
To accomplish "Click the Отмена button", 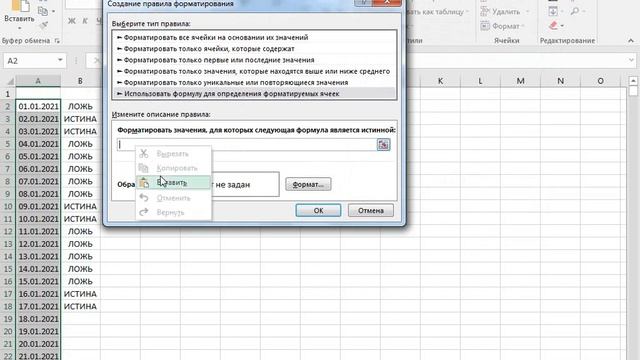I will click(371, 210).
